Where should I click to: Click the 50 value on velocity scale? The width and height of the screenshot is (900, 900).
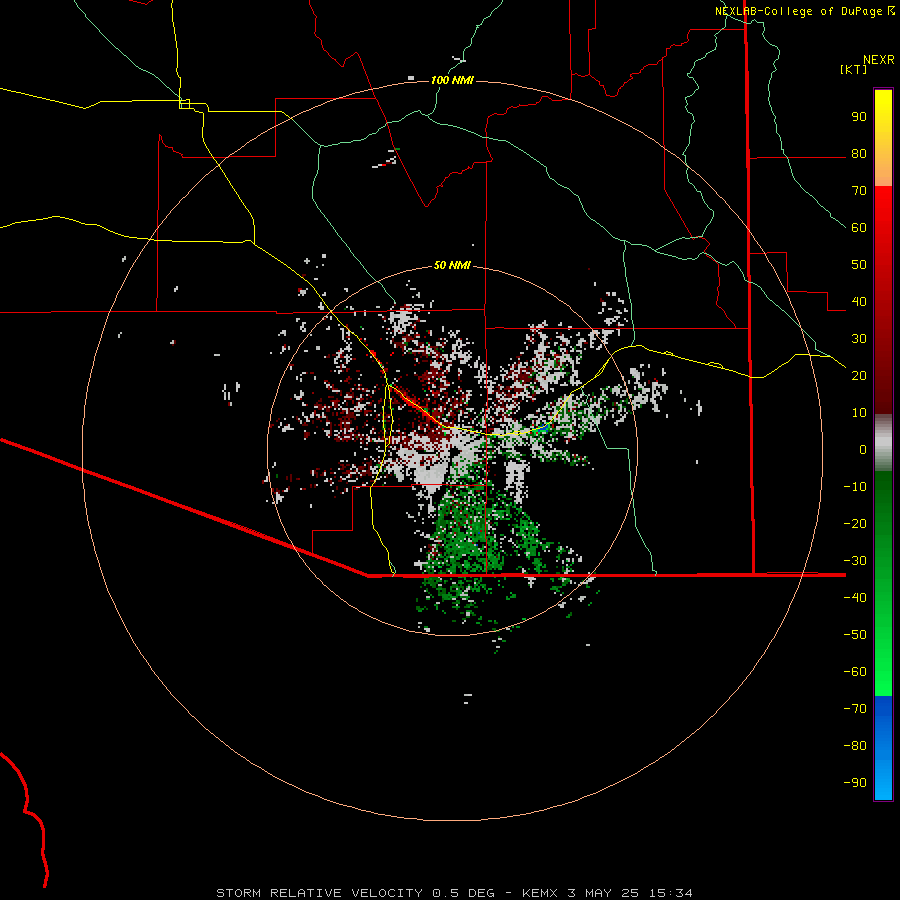coord(859,265)
